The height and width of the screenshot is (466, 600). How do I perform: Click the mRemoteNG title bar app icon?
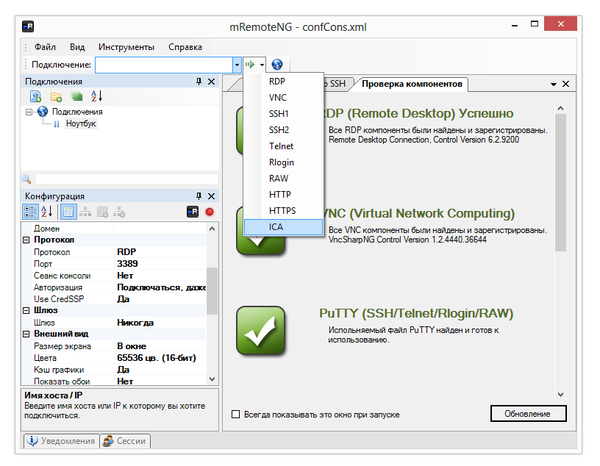click(x=28, y=26)
